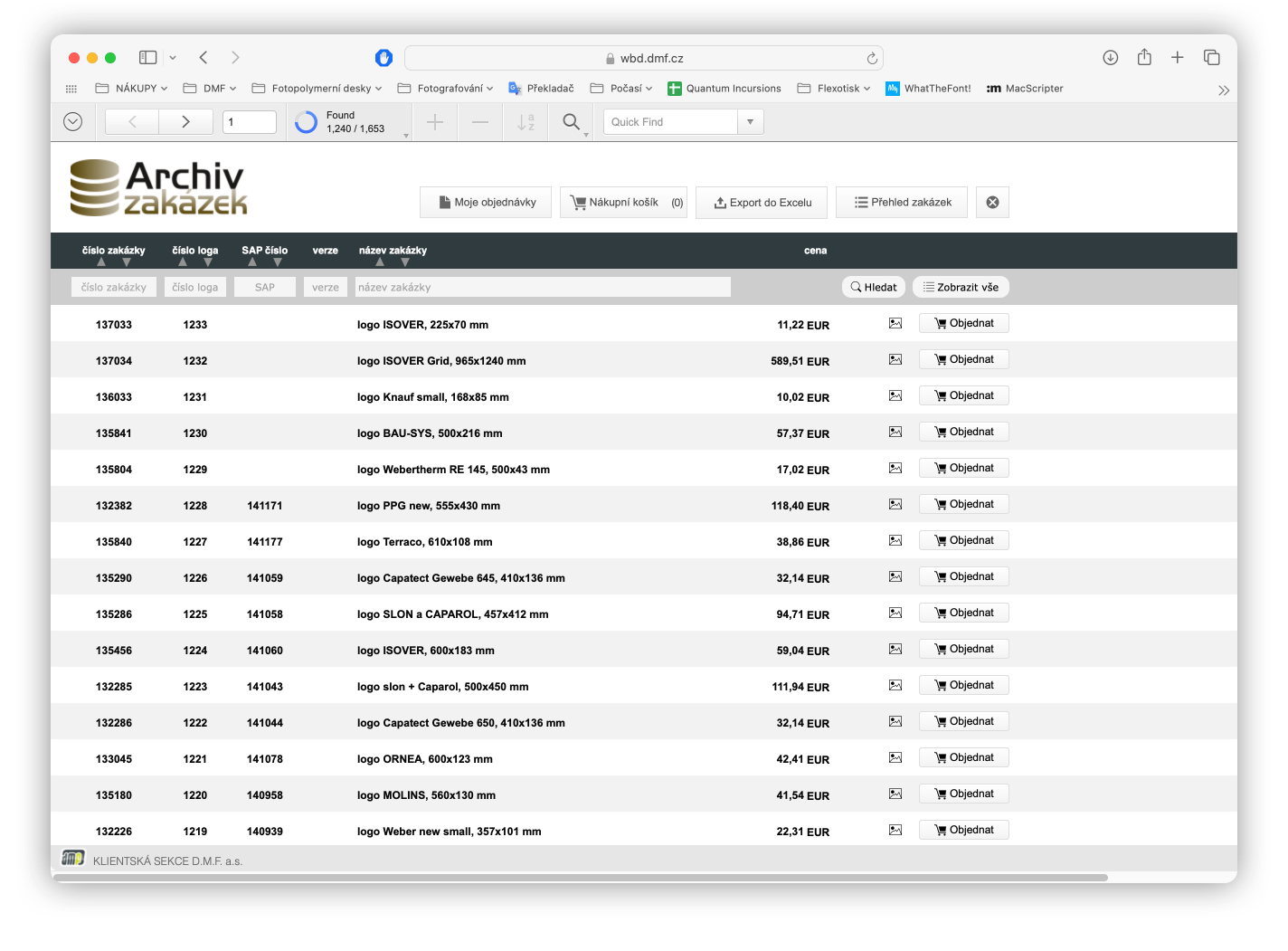
Task: Click the add new record plus icon
Action: (435, 122)
